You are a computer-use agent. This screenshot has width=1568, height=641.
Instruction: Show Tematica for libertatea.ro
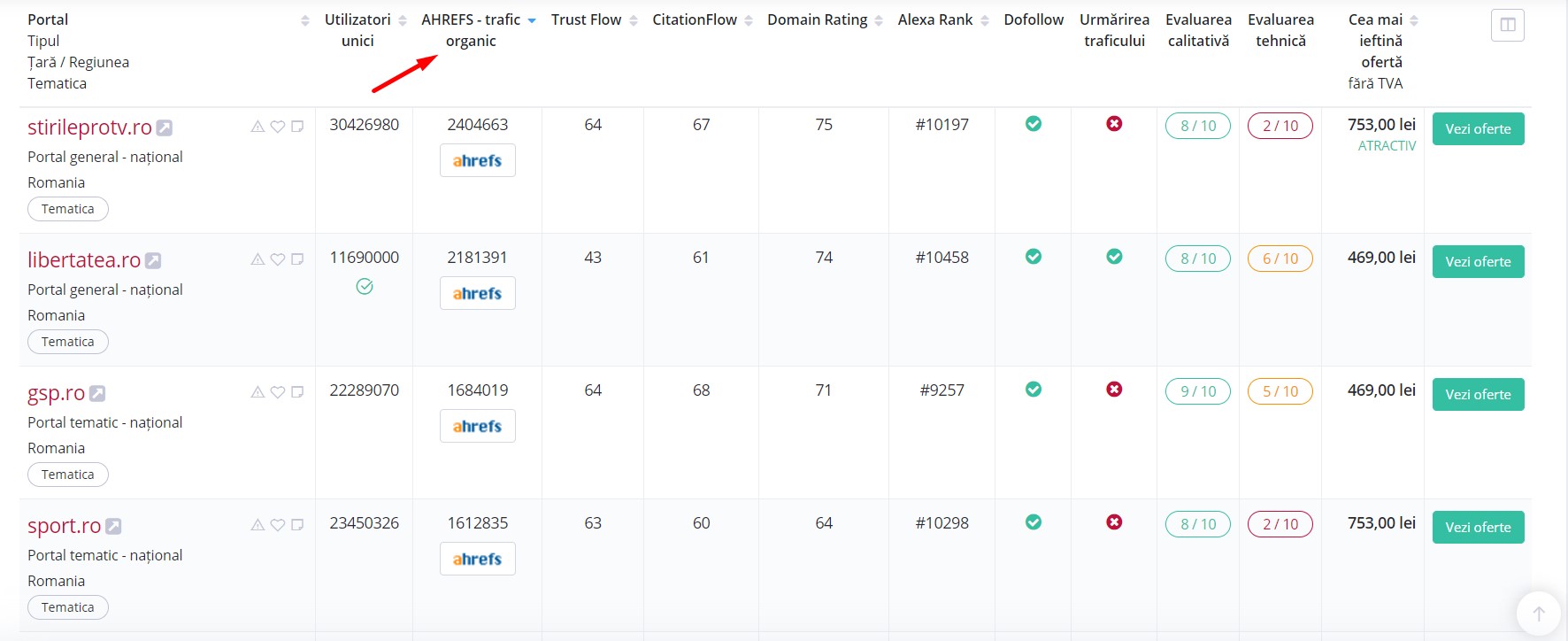point(68,342)
